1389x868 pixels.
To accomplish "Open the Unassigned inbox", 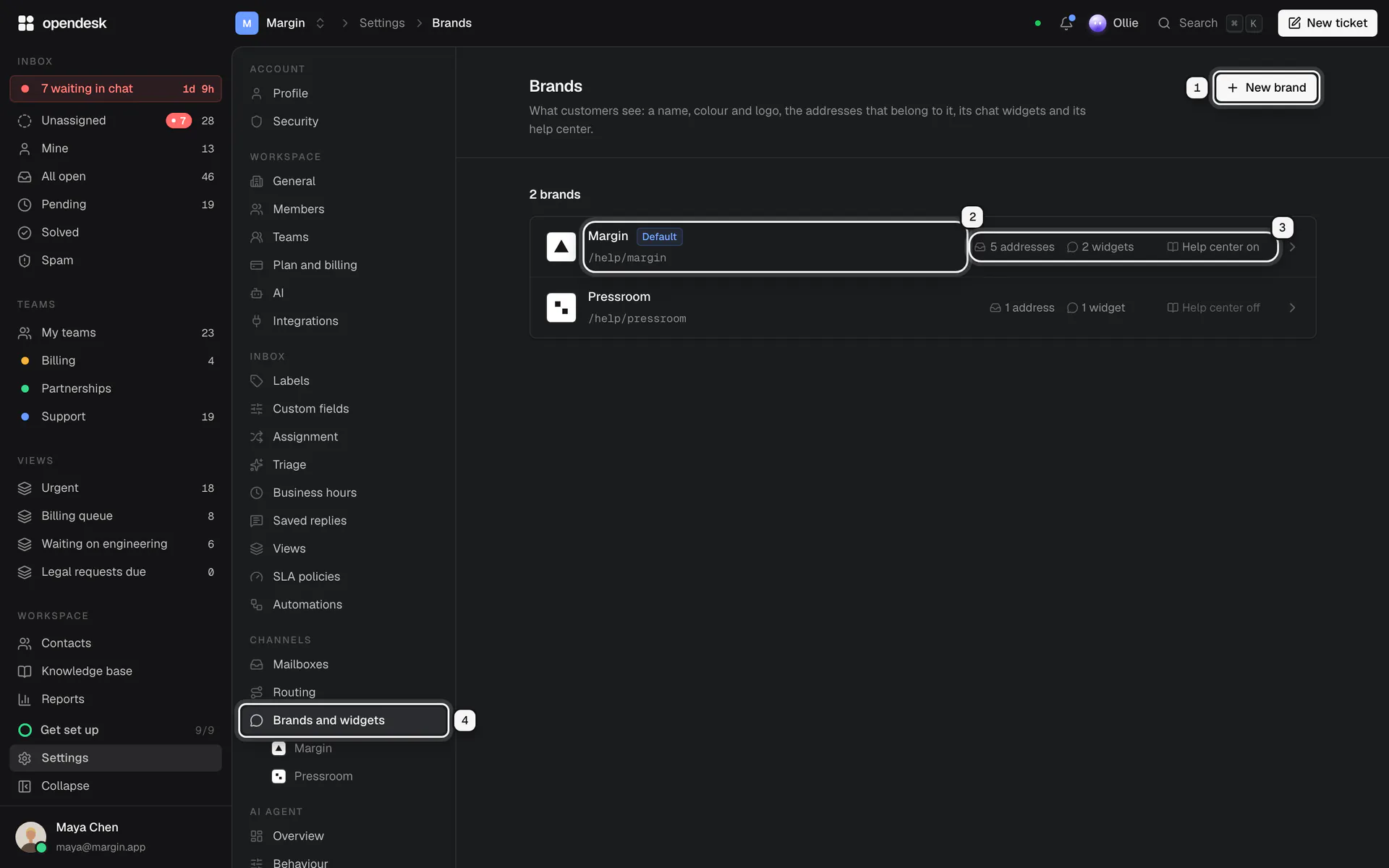I will pos(116,121).
